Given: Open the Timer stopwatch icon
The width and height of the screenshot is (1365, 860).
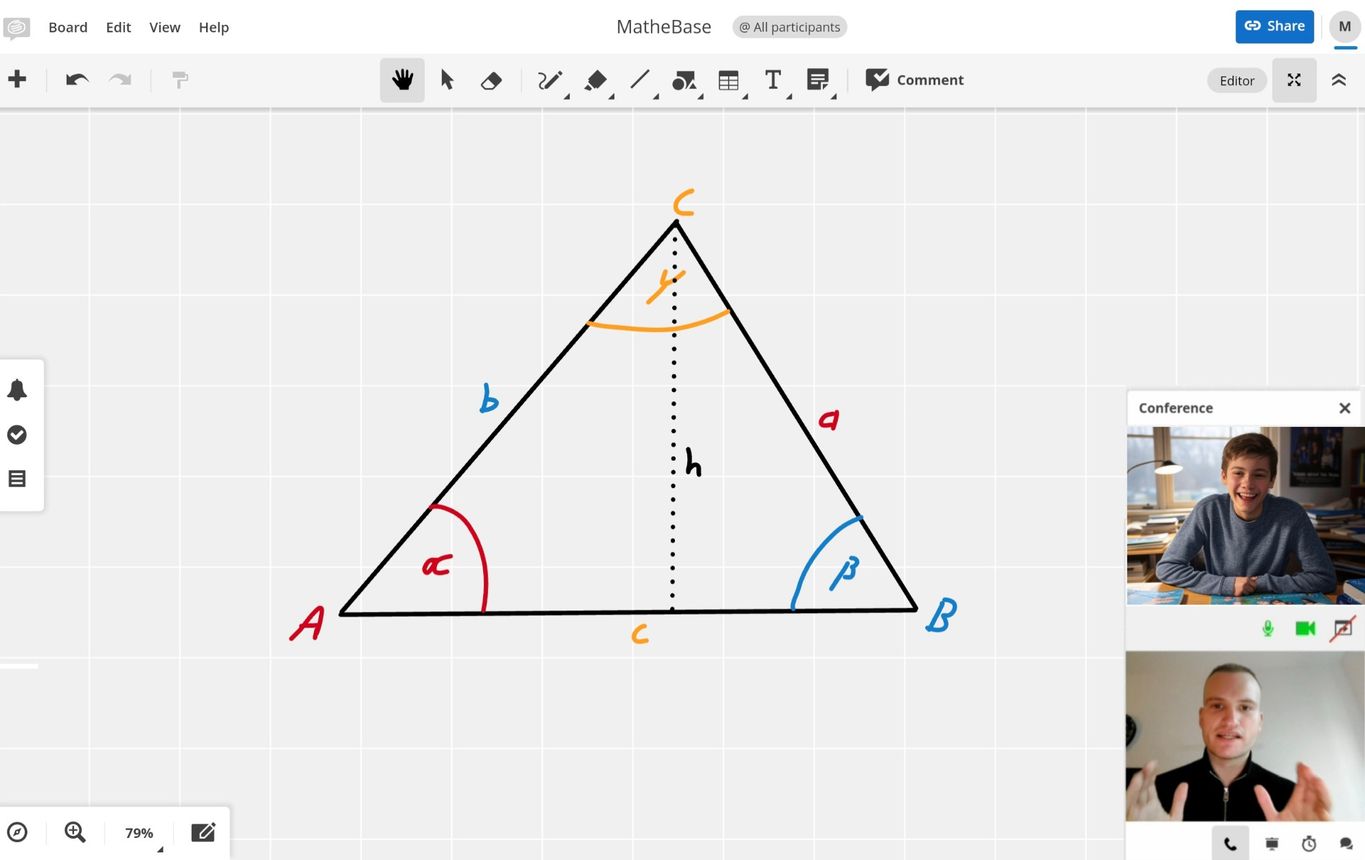Looking at the screenshot, I should pos(1309,844).
